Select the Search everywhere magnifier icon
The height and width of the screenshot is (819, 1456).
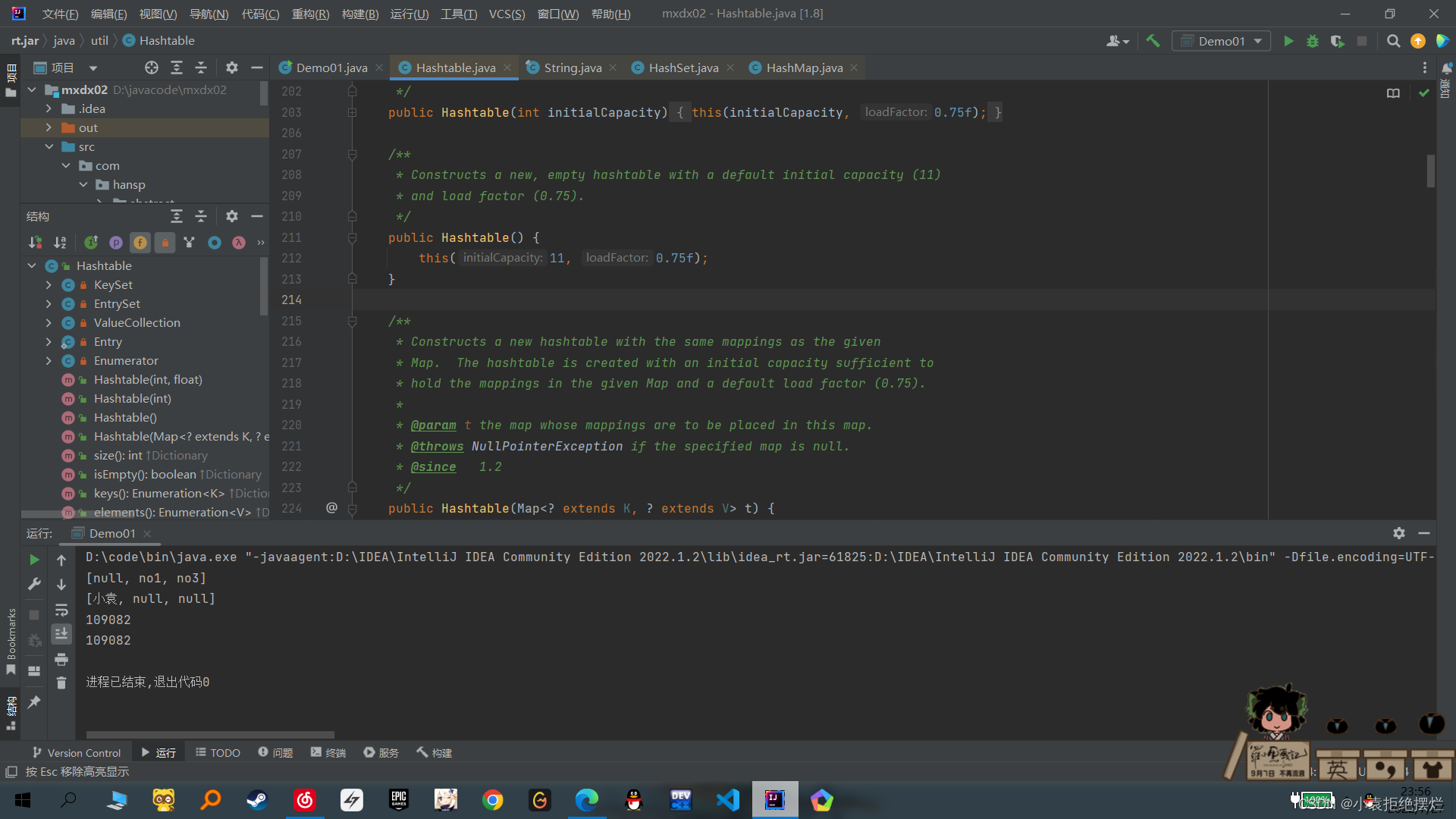click(1392, 40)
